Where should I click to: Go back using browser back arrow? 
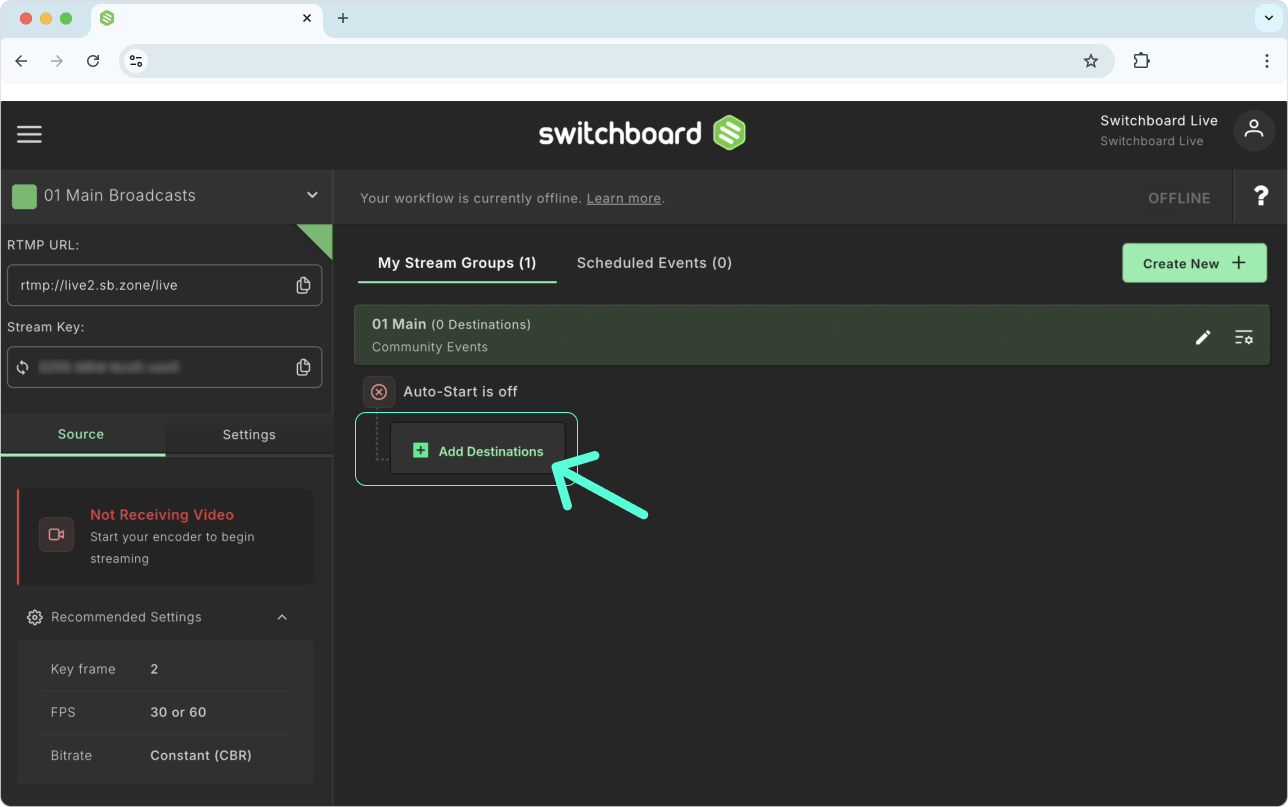[x=21, y=61]
